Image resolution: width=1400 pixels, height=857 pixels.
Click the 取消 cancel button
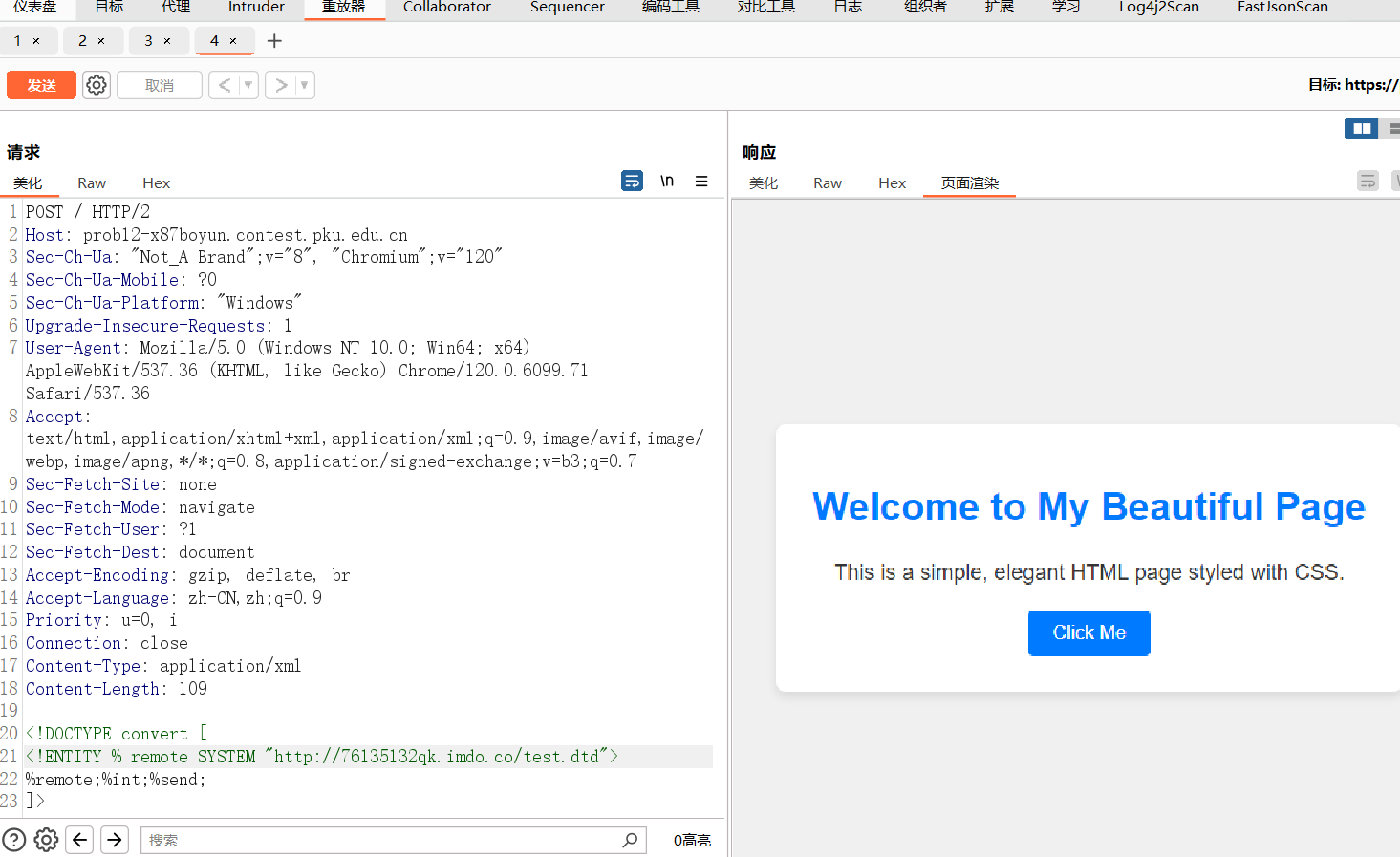point(160,85)
